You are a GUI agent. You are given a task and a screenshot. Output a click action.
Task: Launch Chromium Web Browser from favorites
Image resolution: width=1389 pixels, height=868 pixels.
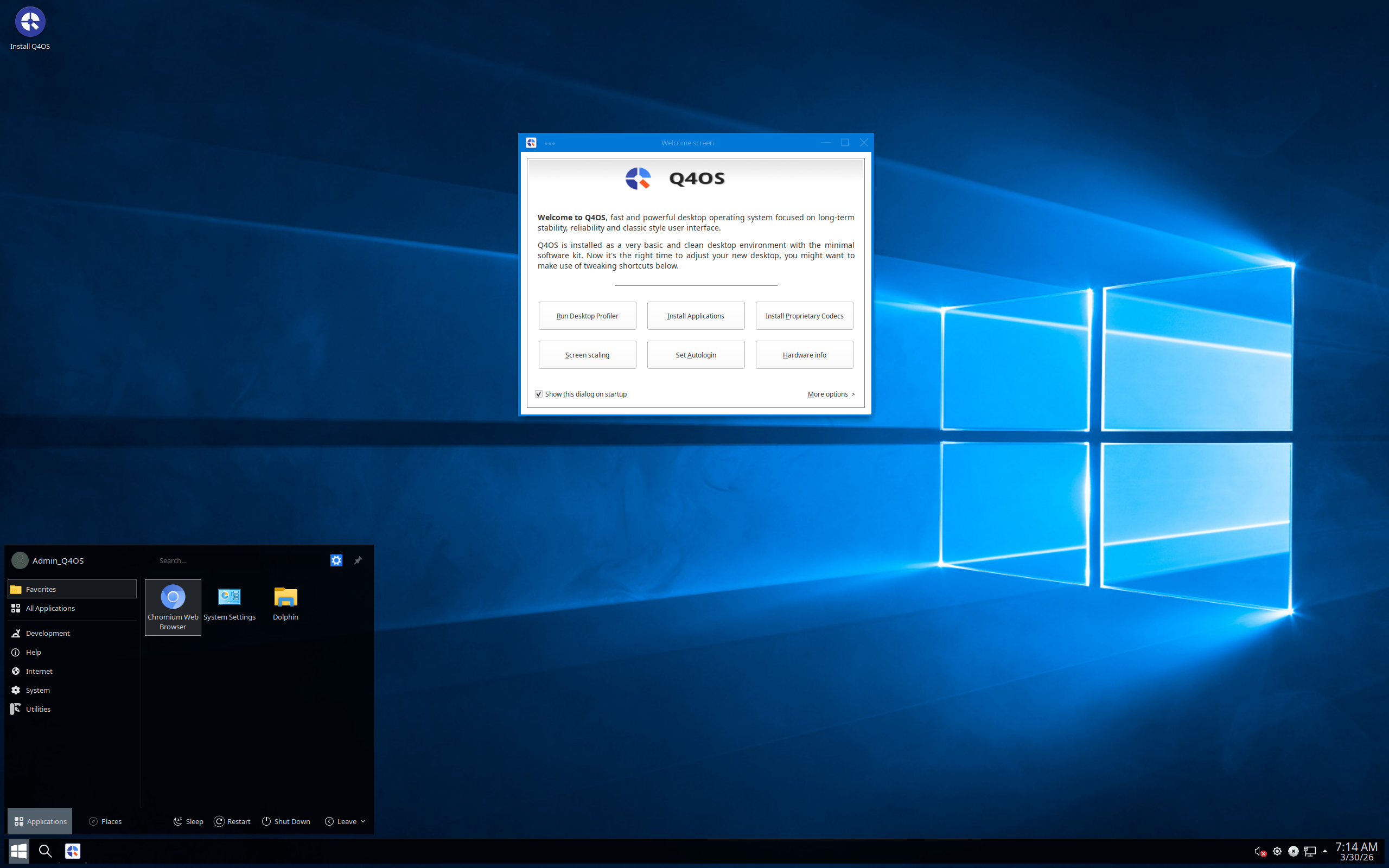[x=173, y=607]
